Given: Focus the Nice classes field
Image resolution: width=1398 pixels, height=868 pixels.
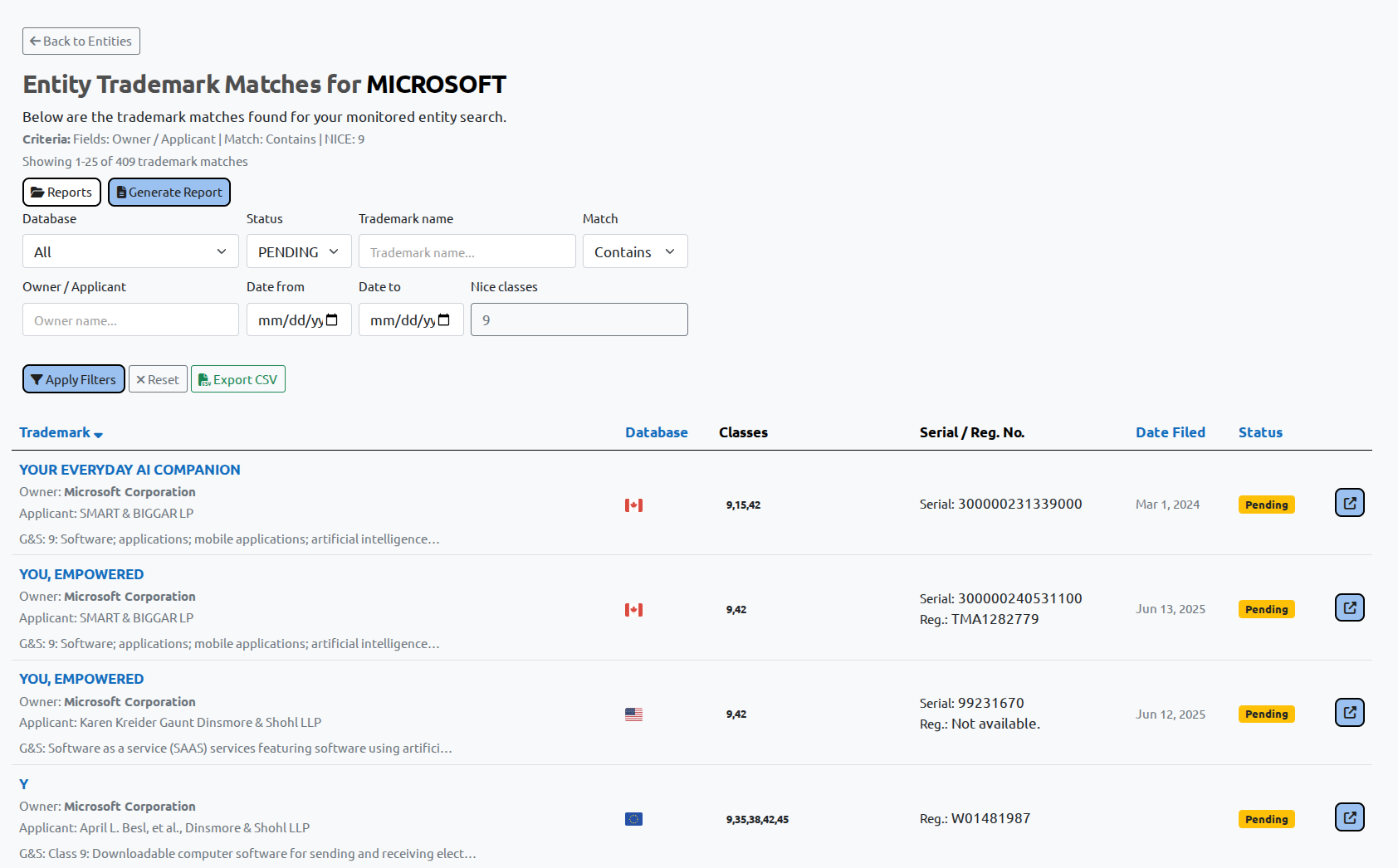Looking at the screenshot, I should click(579, 319).
